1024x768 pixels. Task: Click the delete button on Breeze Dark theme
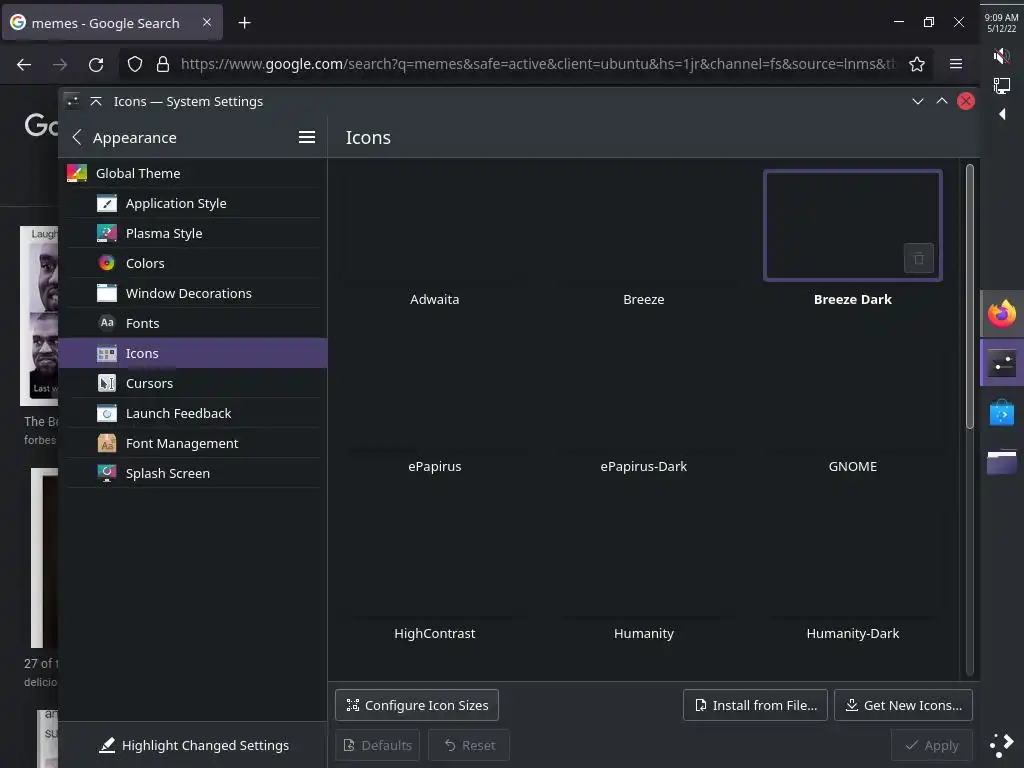coord(919,259)
